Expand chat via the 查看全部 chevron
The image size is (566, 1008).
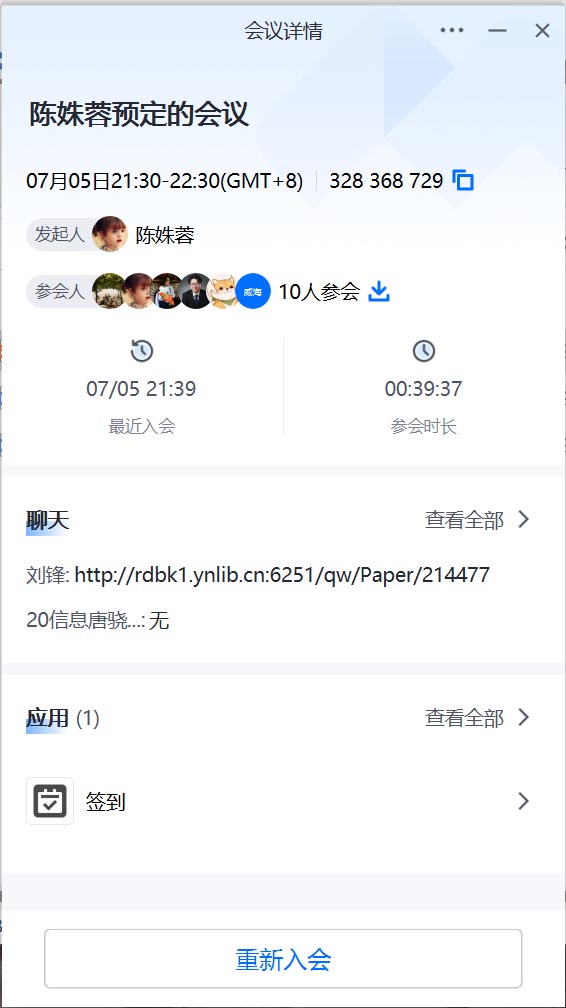524,519
